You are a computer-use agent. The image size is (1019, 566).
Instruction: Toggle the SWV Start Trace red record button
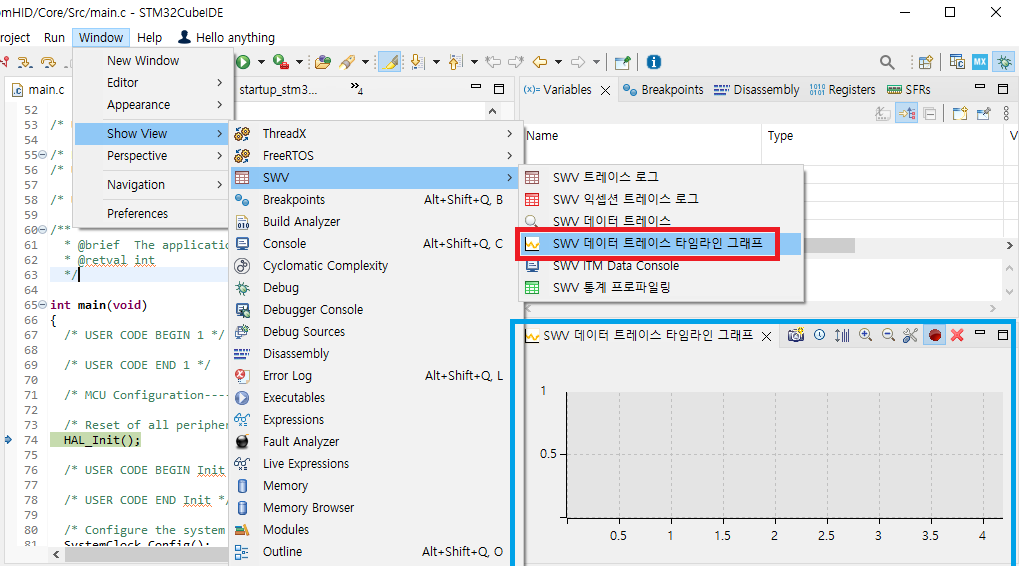(935, 335)
